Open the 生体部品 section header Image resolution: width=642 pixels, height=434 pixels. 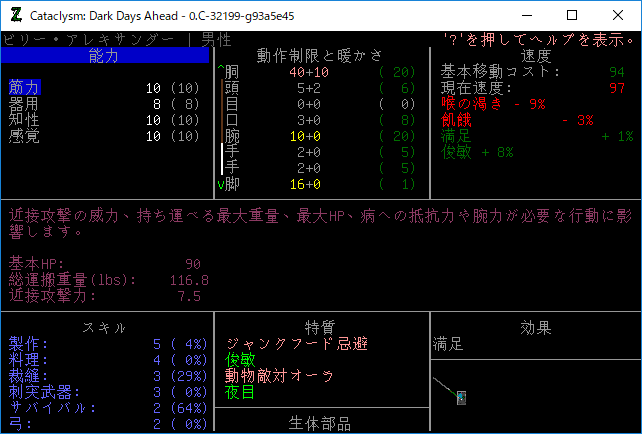tap(320, 423)
